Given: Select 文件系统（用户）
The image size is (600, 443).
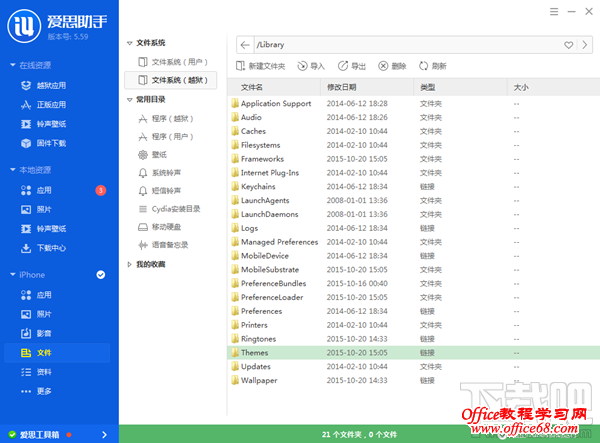Looking at the screenshot, I should point(171,62).
